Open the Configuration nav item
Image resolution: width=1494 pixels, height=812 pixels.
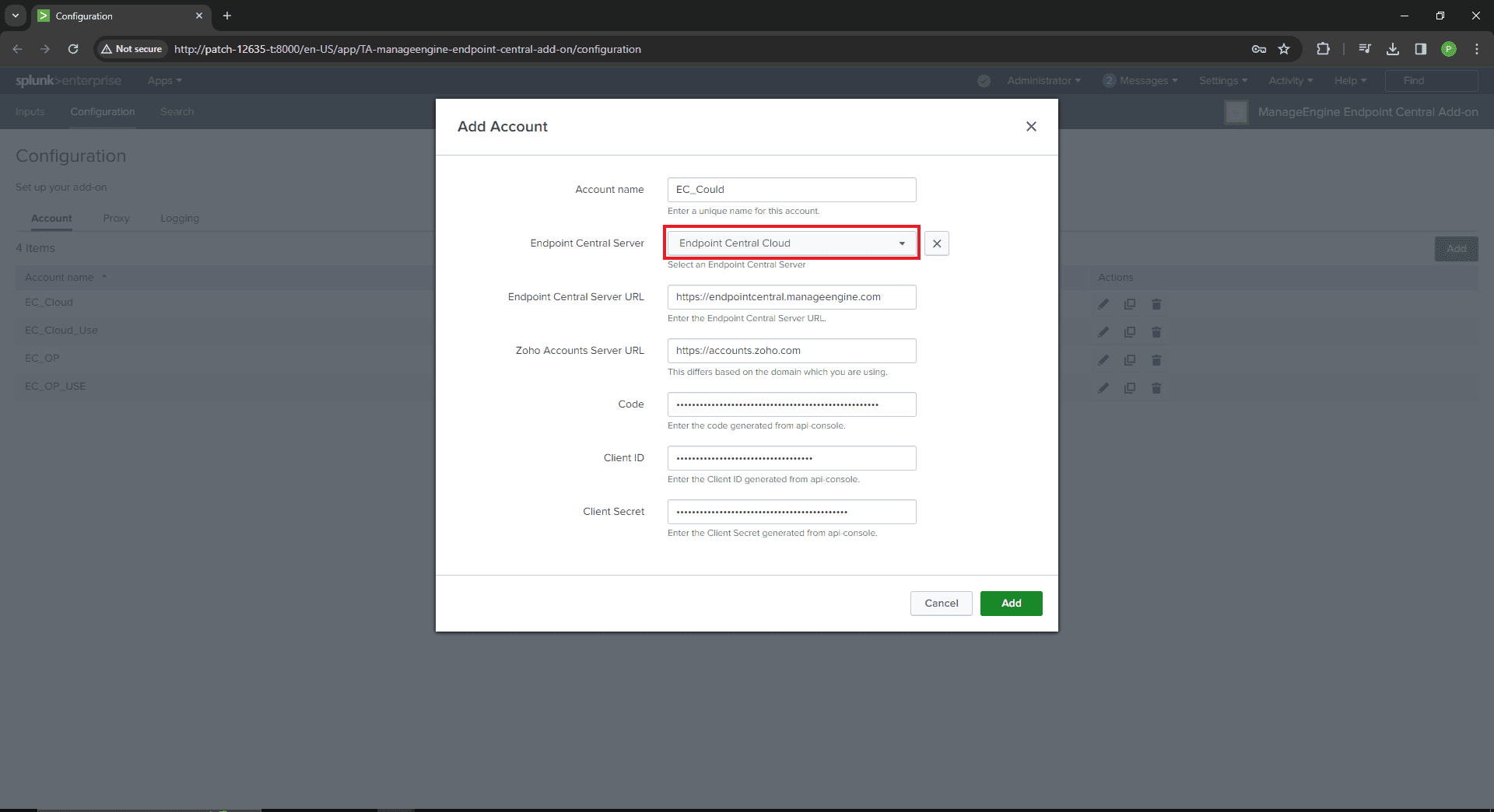(103, 112)
